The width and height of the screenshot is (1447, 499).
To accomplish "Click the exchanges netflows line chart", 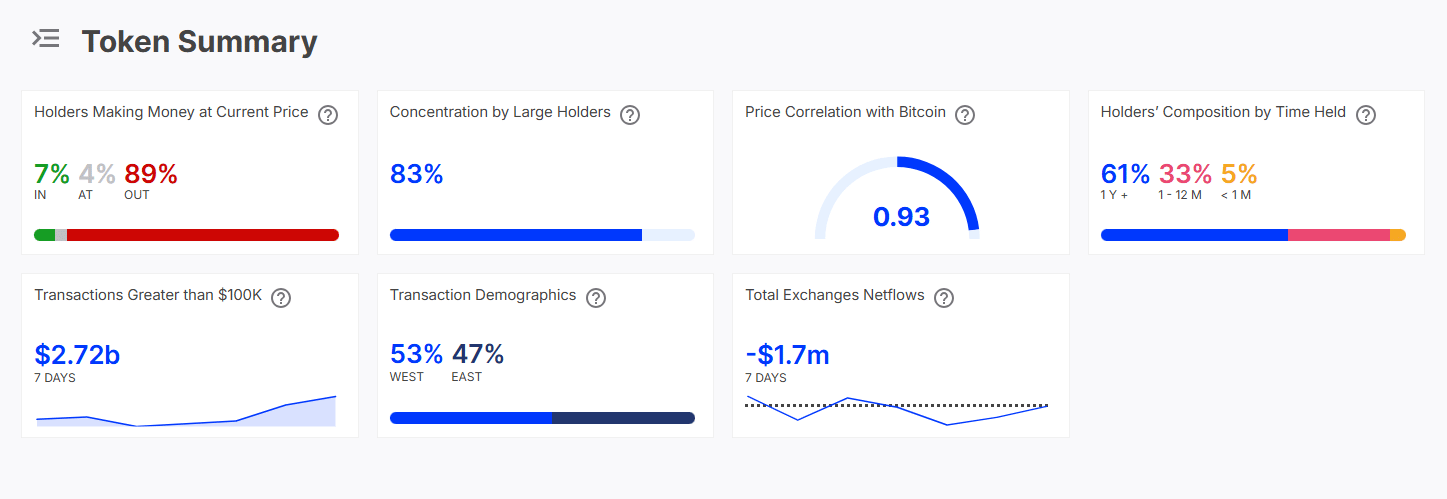I will click(x=897, y=408).
